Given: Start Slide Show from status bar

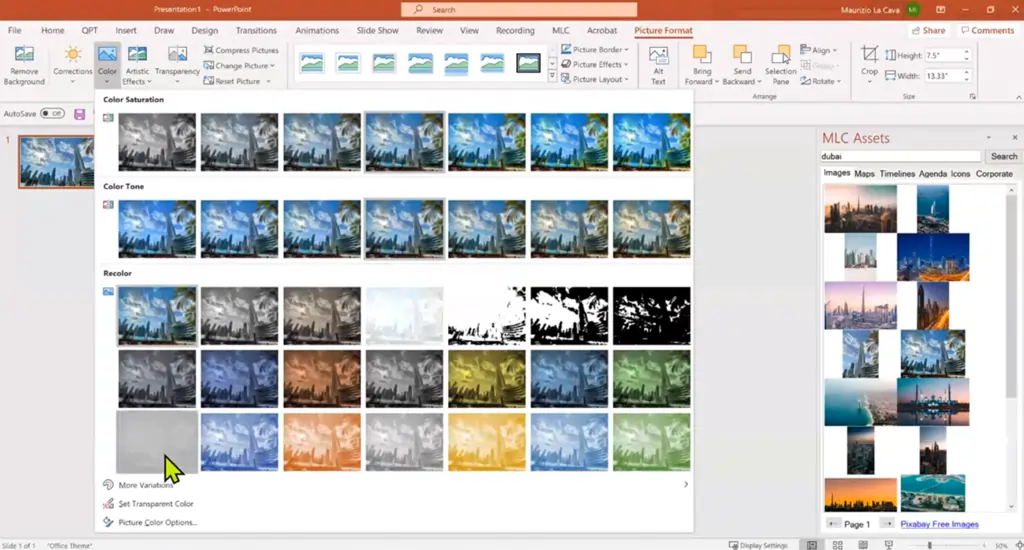Looking at the screenshot, I should point(888,545).
